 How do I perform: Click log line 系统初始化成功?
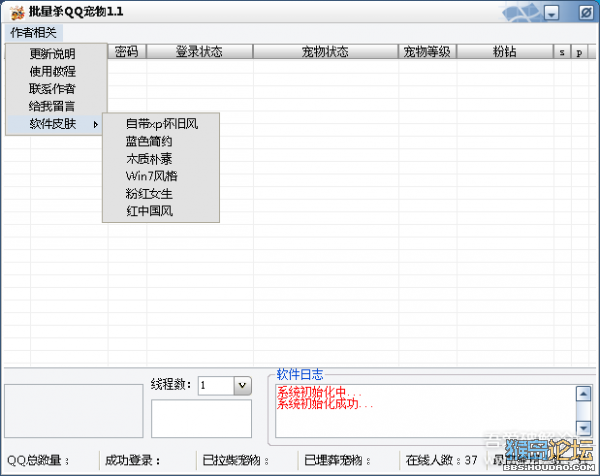pos(324,404)
